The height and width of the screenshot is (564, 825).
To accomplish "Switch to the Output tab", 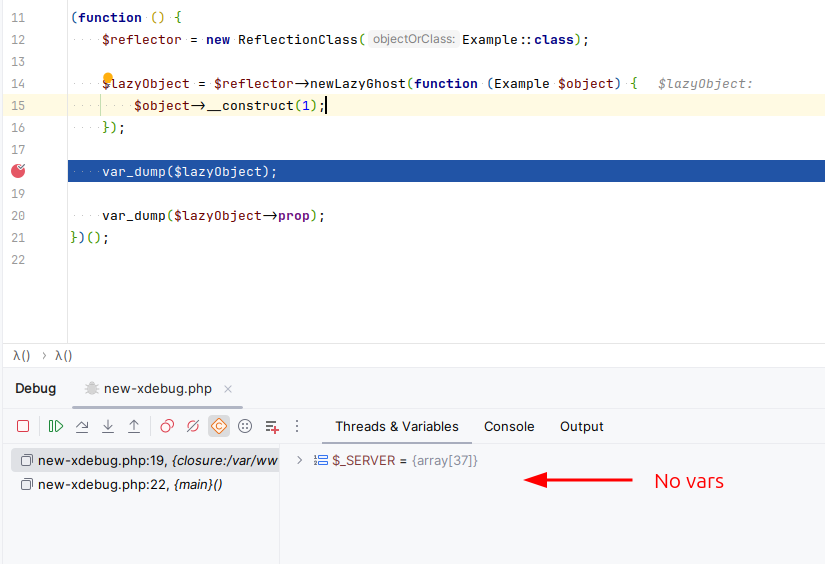I will (x=581, y=426).
